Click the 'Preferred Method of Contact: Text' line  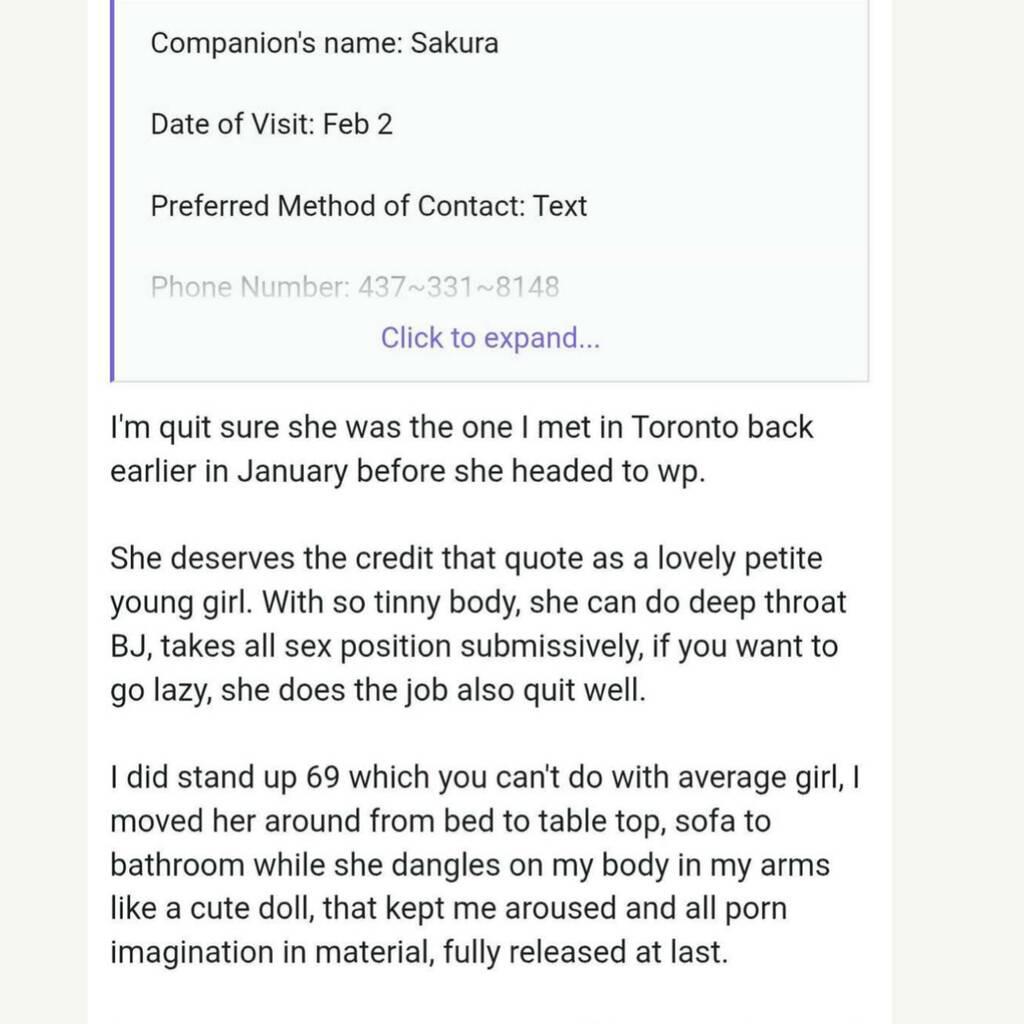coord(368,206)
